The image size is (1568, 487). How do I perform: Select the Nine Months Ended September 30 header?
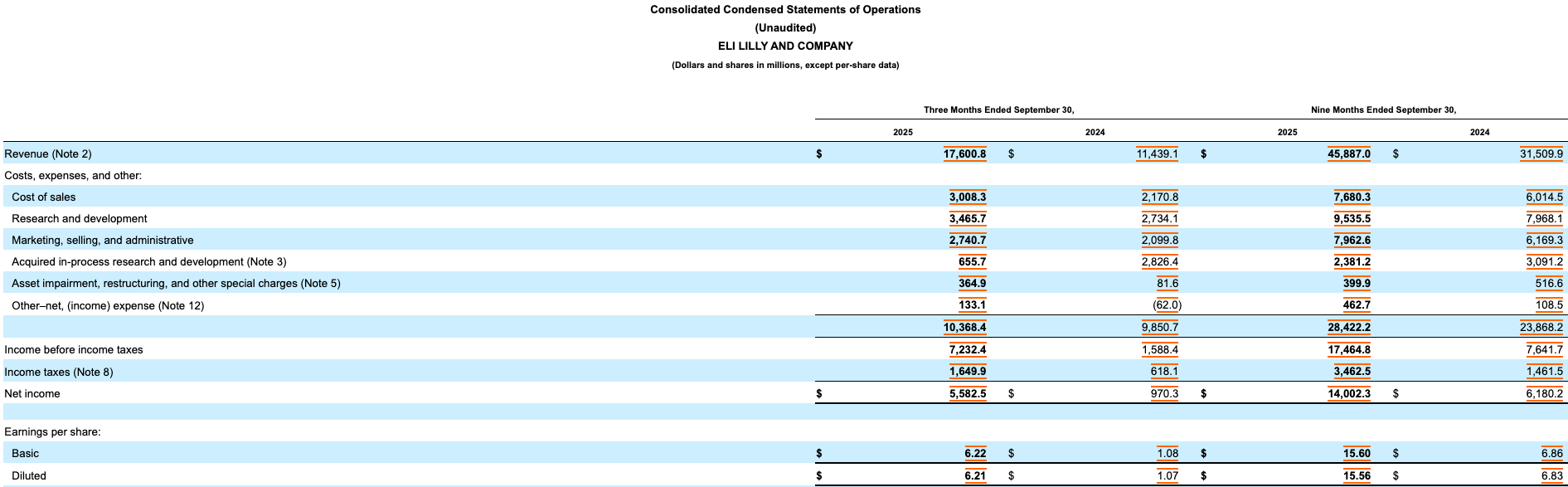click(1383, 110)
